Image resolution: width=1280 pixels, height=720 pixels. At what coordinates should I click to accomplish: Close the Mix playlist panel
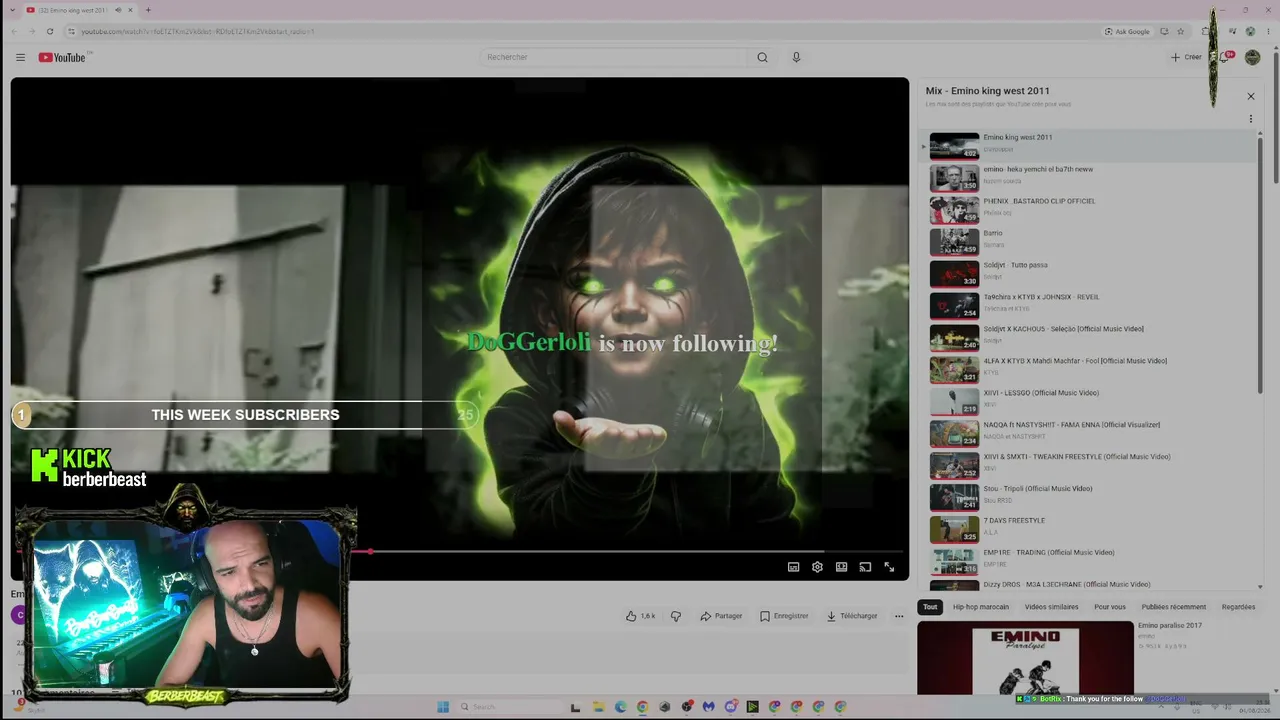point(1250,96)
